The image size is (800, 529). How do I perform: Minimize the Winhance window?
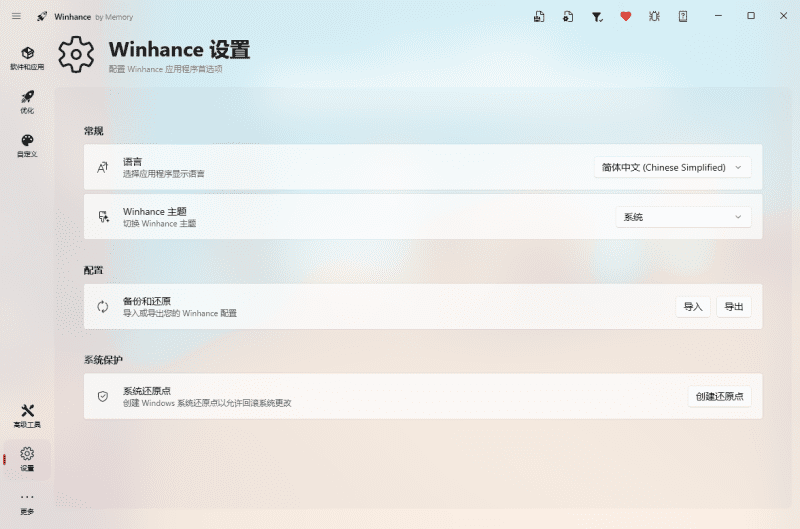(x=718, y=16)
